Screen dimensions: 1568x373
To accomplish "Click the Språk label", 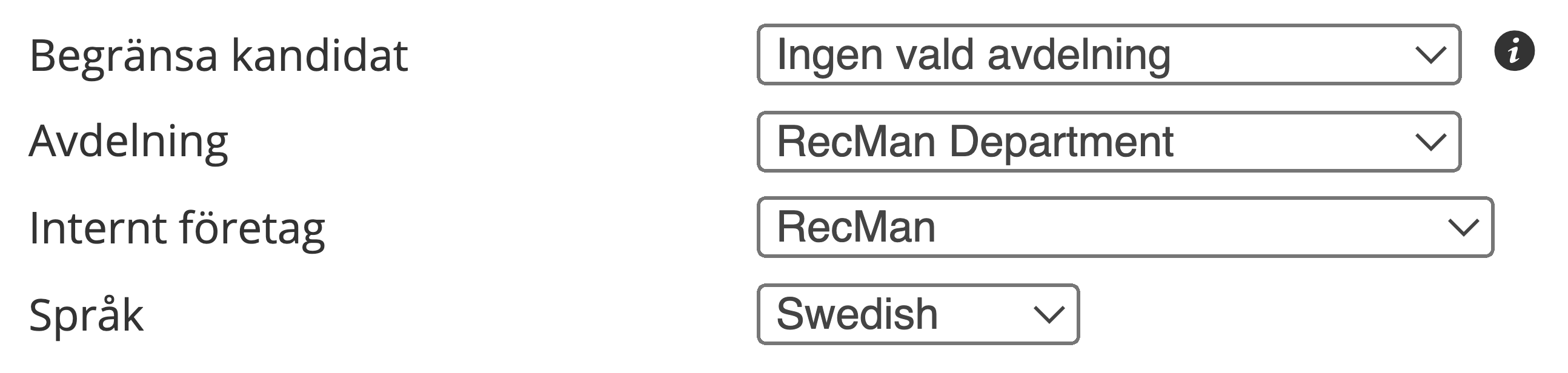I will [87, 315].
